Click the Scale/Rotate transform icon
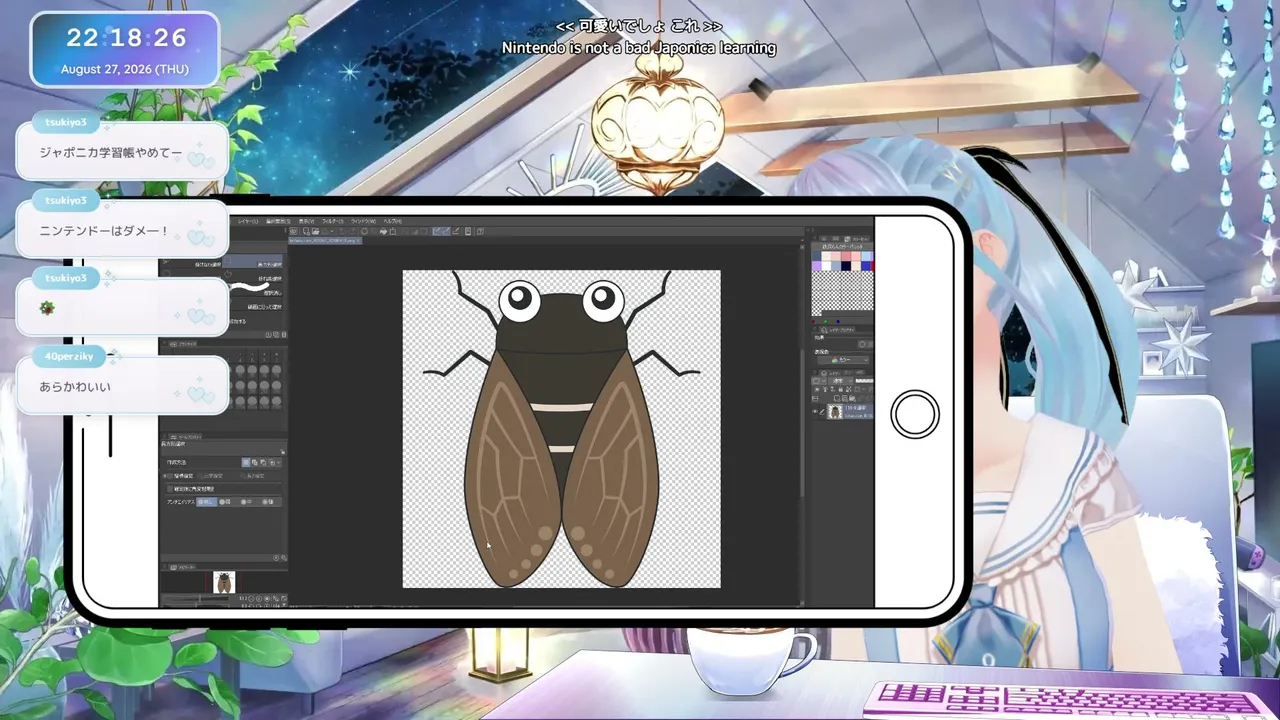This screenshot has height=720, width=1280. 393,231
